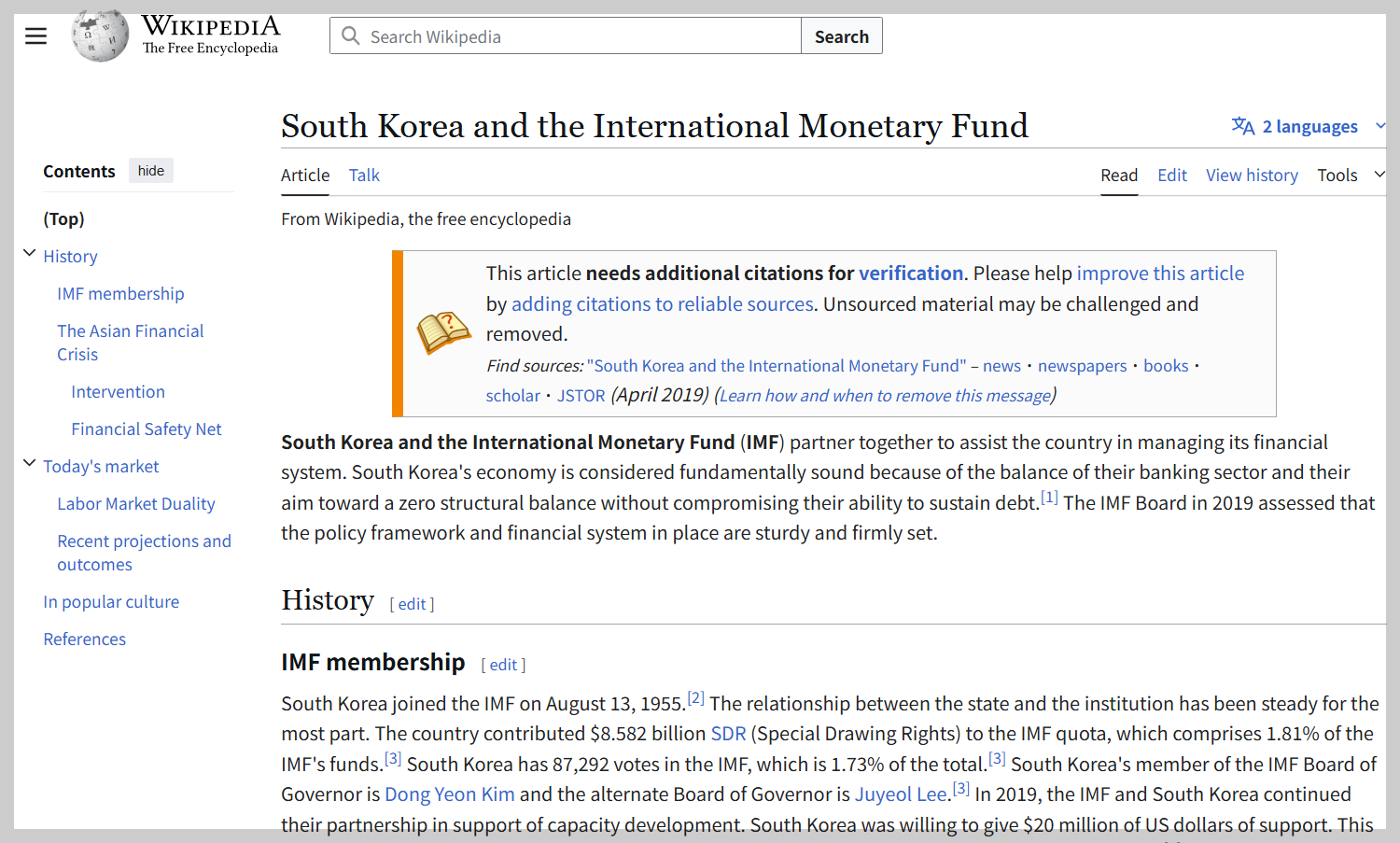Viewport: 1400px width, 843px height.
Task: Click the magnifying glass search icon
Action: click(350, 35)
